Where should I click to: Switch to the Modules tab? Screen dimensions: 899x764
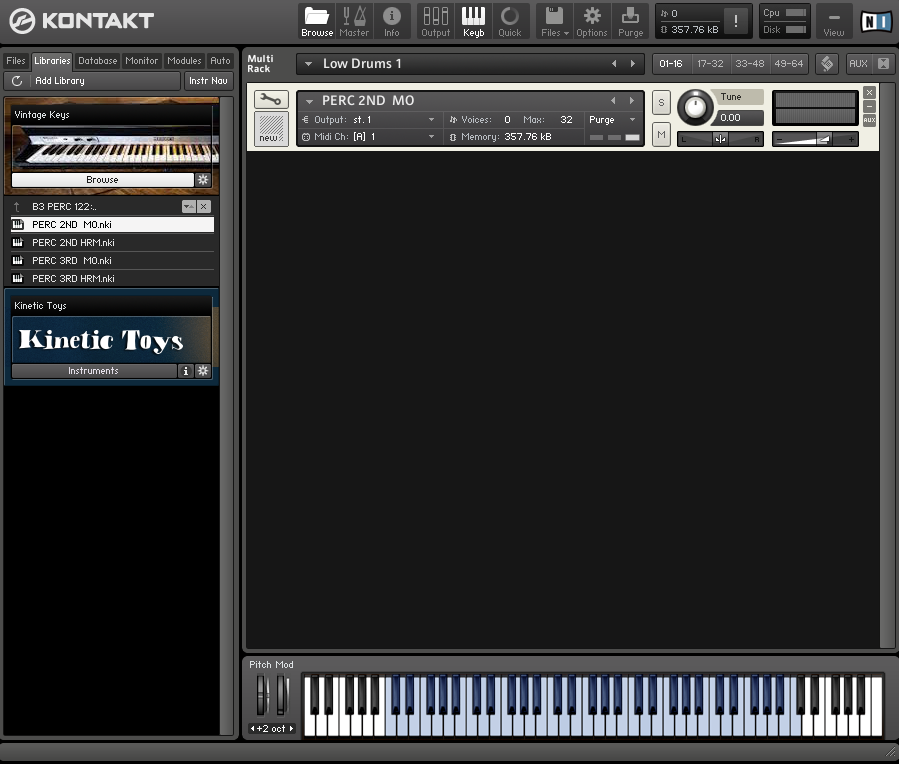click(x=184, y=61)
